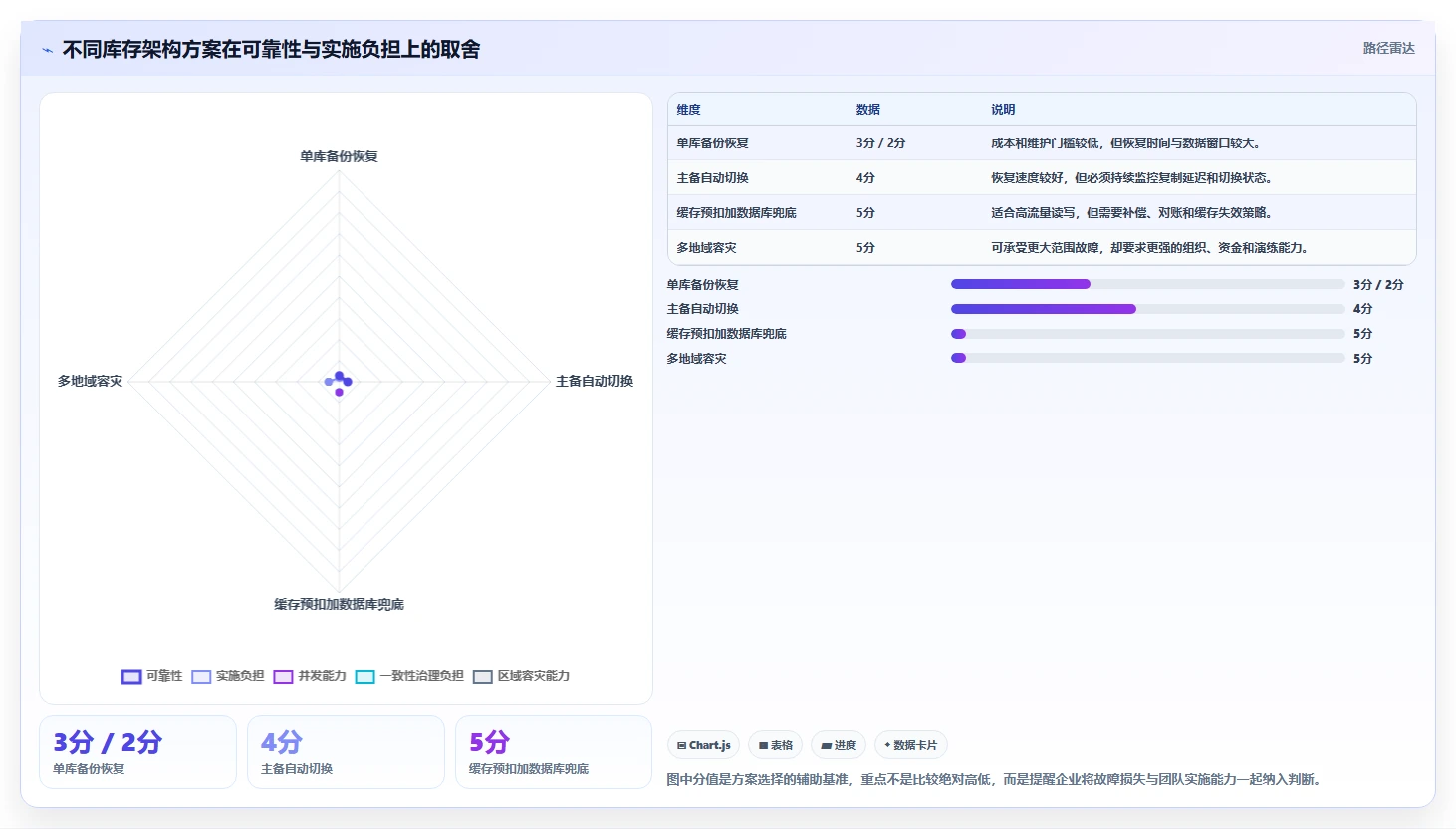Click the 3分 / 2分 table cell
The height and width of the screenshot is (829, 1456).
880,143
